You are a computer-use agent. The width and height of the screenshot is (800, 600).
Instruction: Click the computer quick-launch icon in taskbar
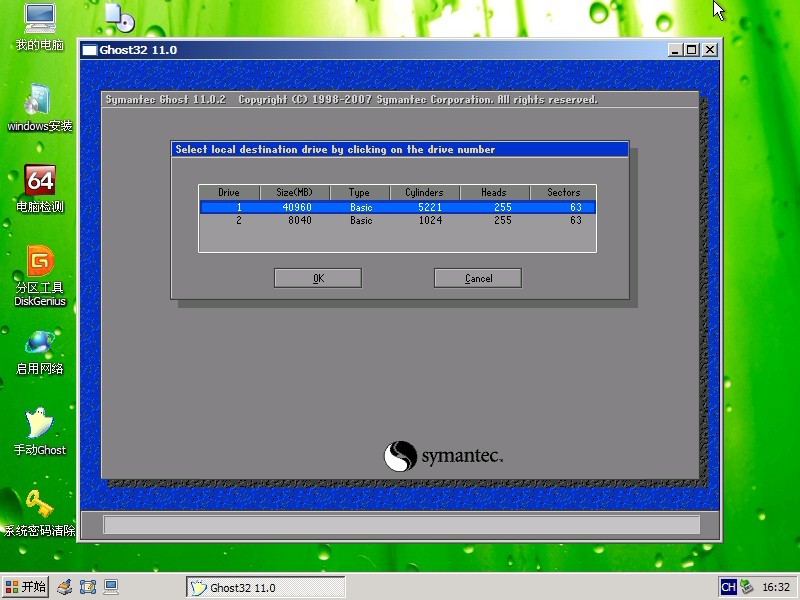[x=111, y=587]
